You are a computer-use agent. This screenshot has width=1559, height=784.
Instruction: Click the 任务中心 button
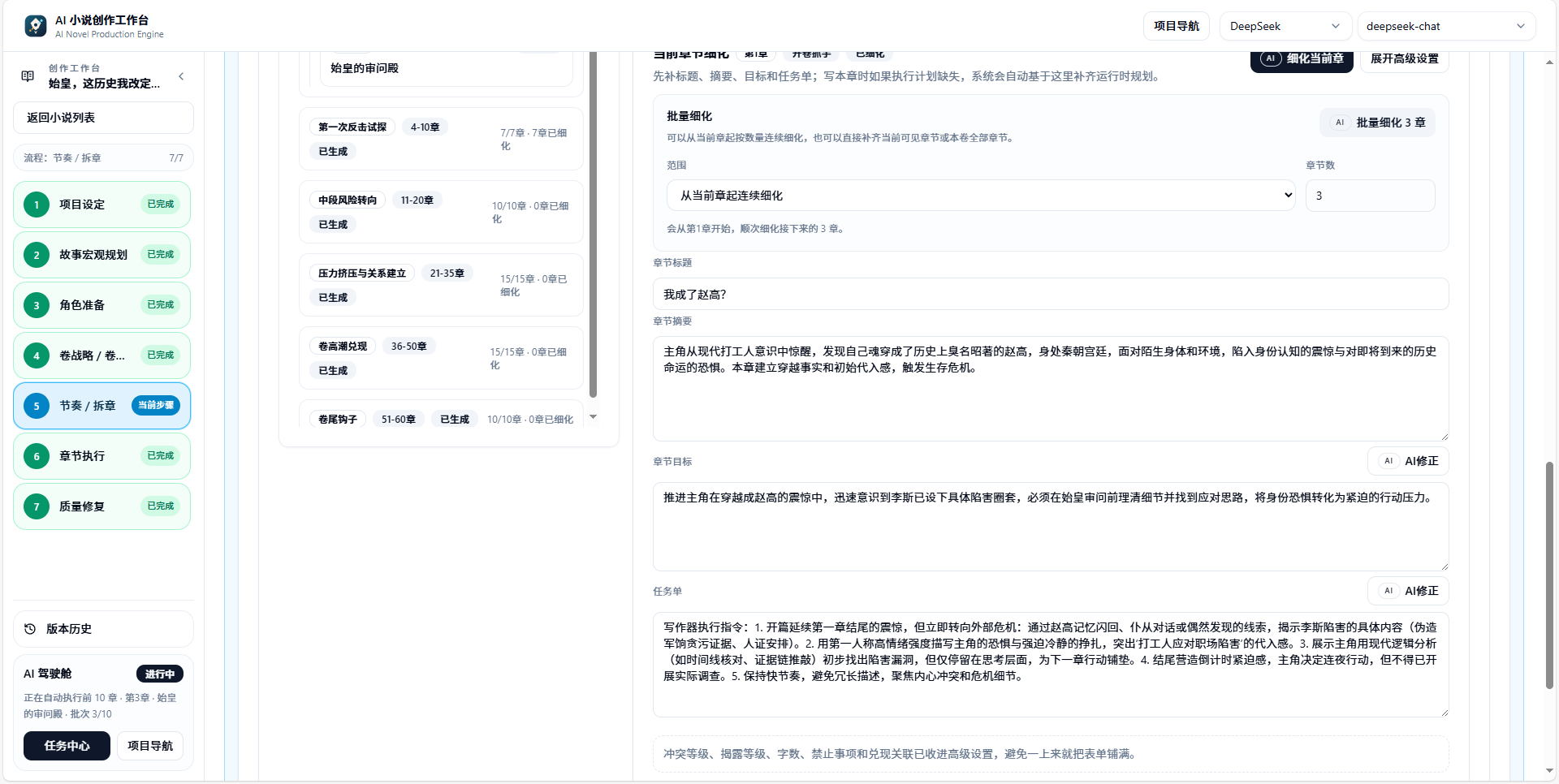67,745
